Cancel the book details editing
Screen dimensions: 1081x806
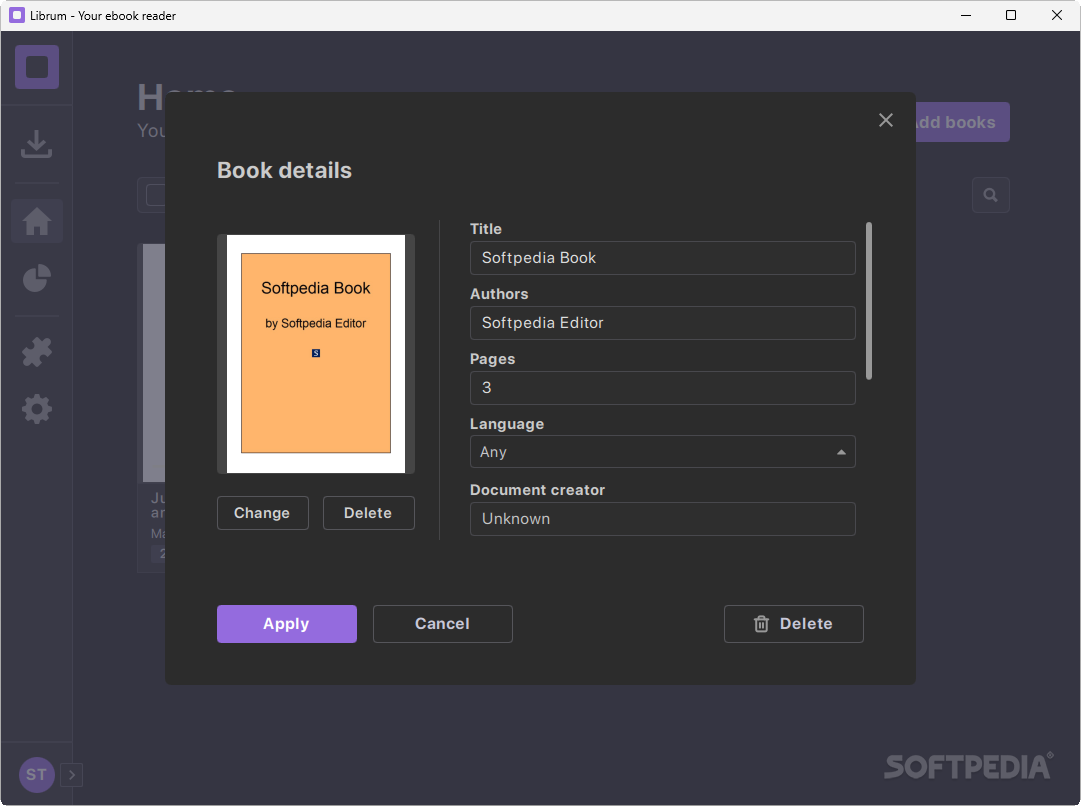click(x=443, y=624)
